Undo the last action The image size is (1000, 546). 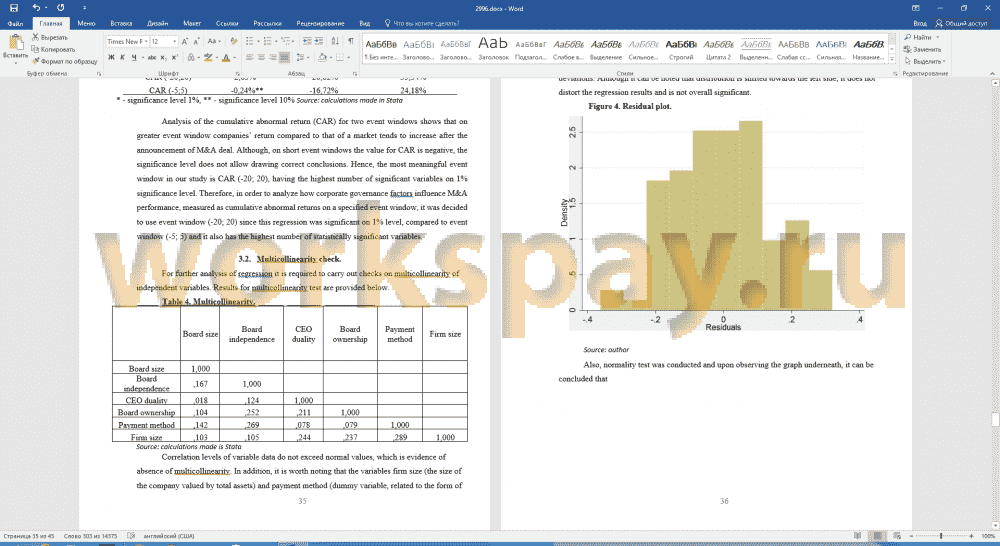tap(36, 8)
